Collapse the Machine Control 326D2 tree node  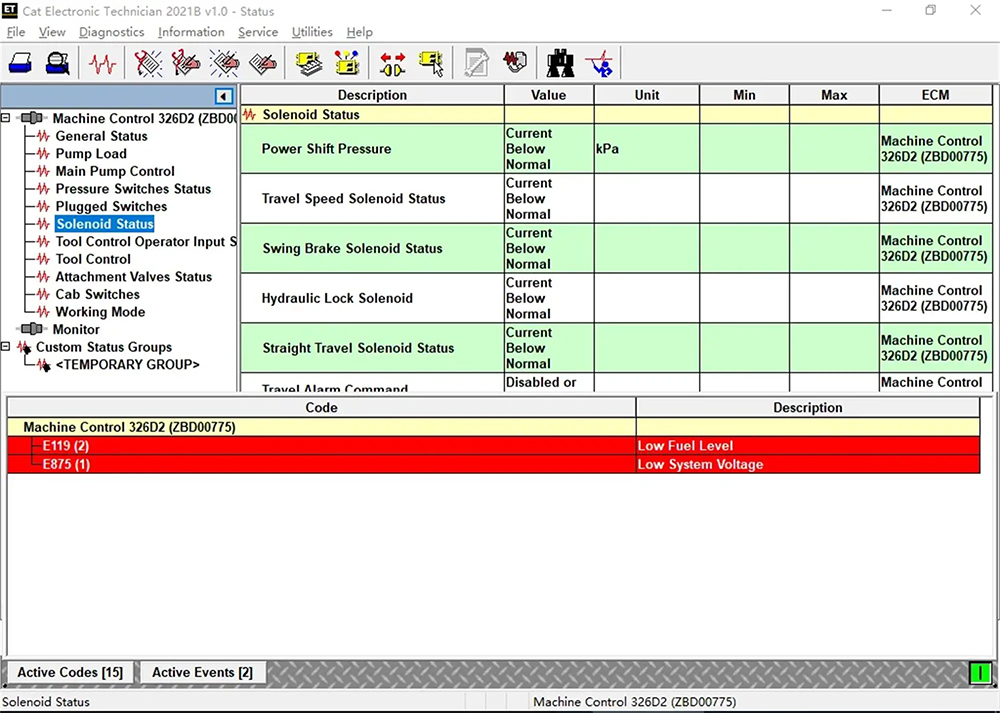click(x=7, y=118)
